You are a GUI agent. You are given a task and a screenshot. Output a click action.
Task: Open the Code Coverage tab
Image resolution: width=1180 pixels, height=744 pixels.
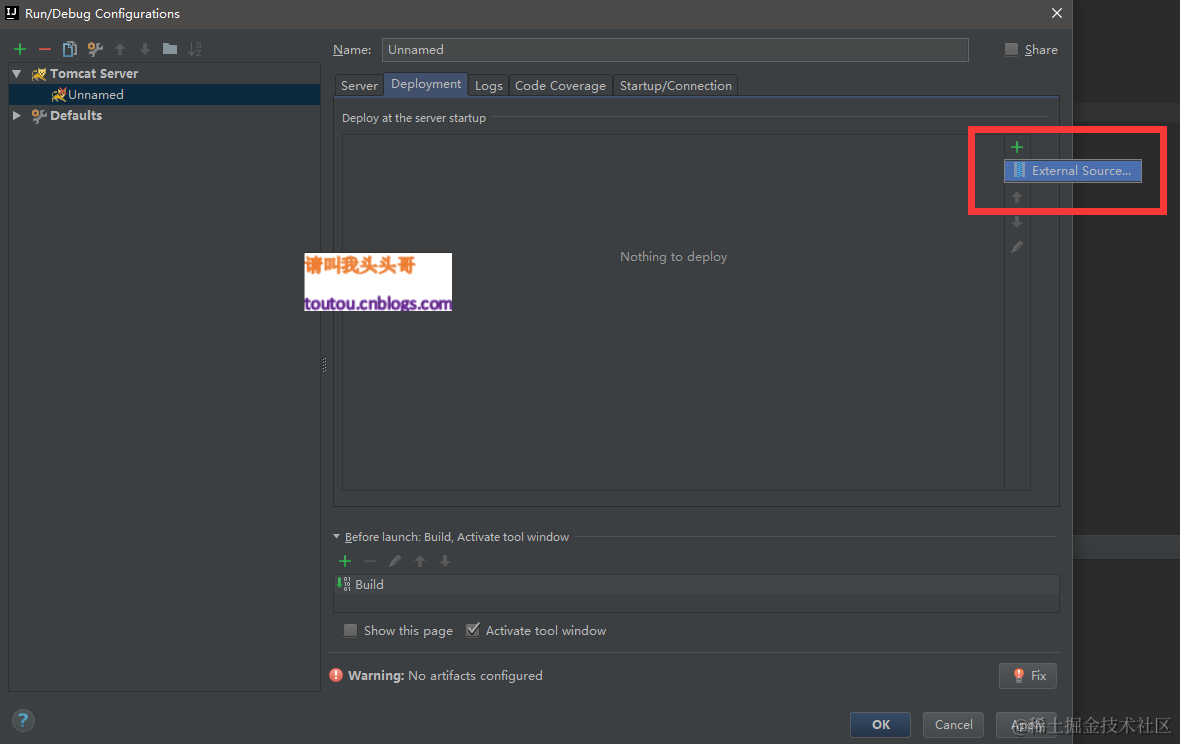point(560,85)
